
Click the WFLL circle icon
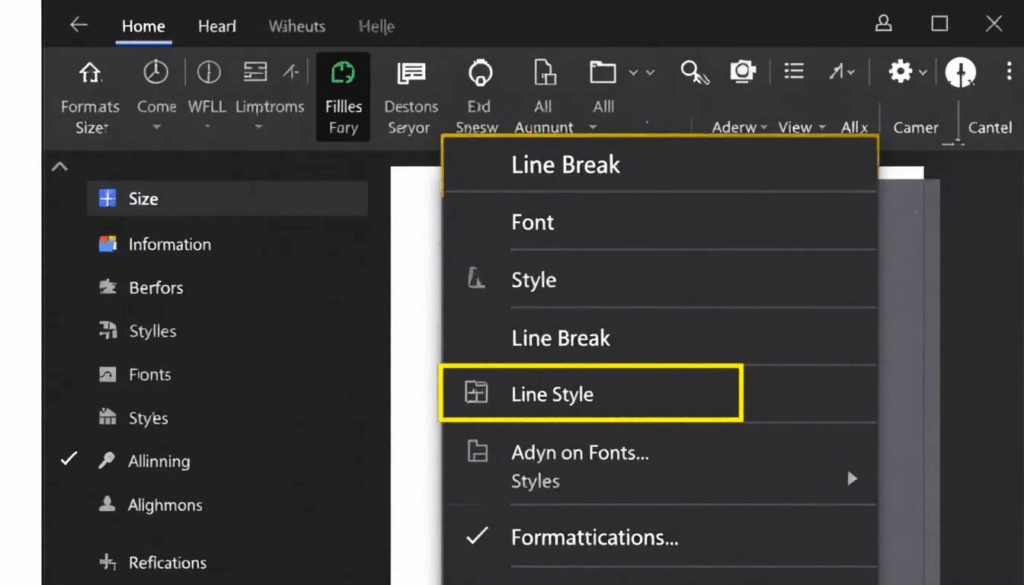tap(209, 72)
